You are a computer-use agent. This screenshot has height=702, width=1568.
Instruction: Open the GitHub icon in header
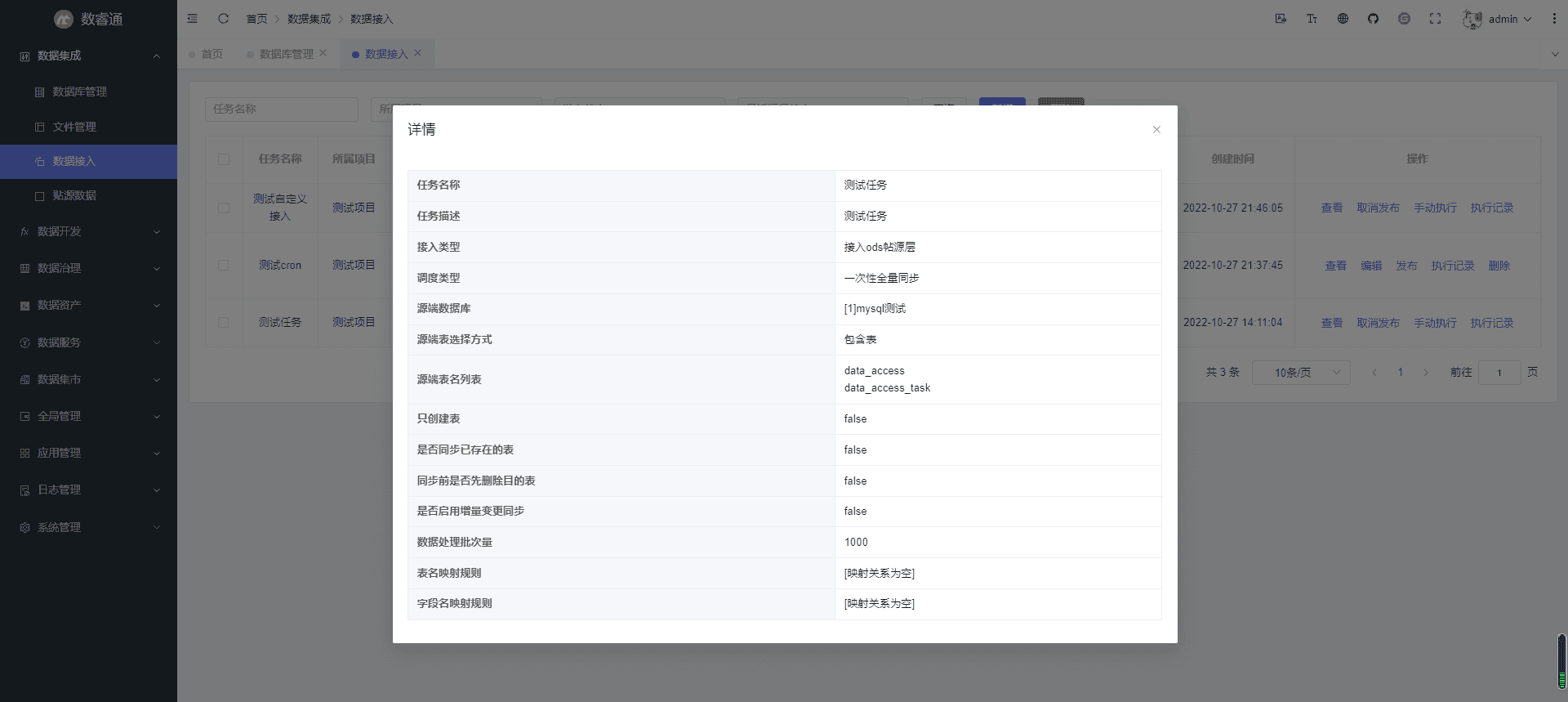[1373, 18]
